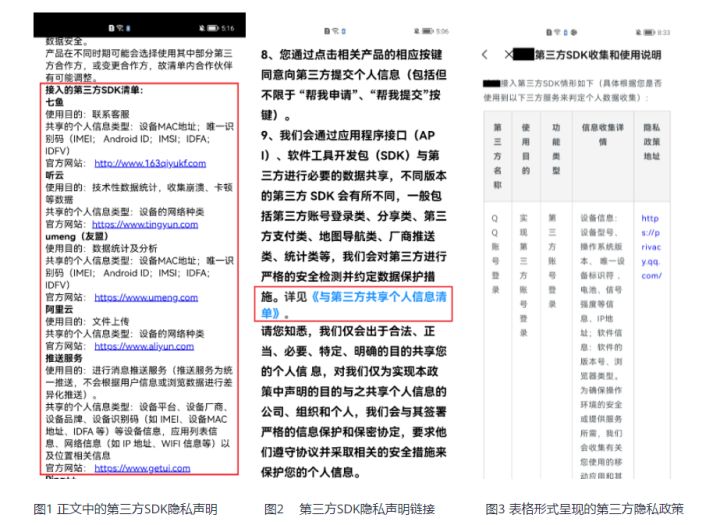Select the 阿里云 SDK heading

click(59, 309)
